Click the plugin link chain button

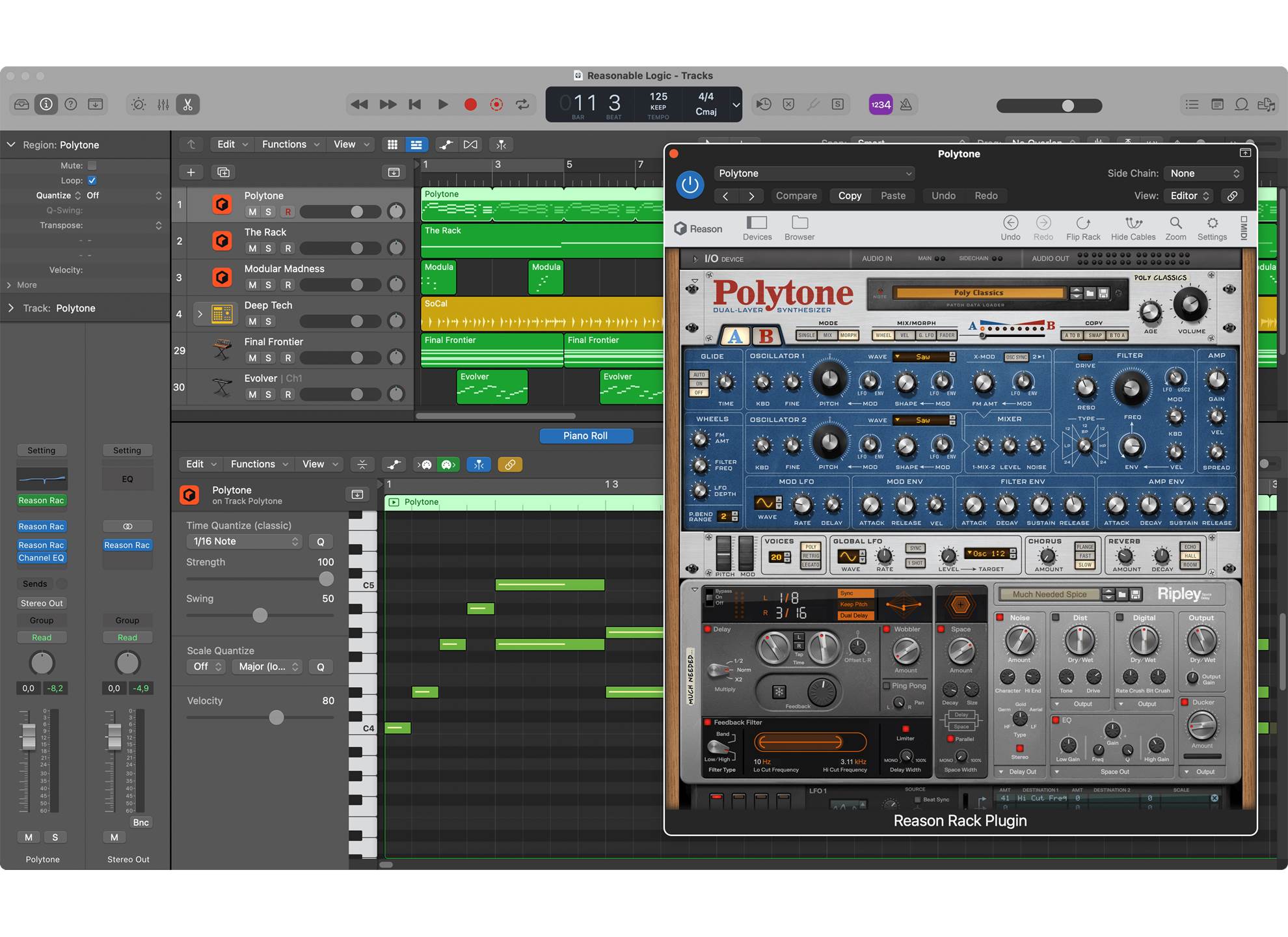pyautogui.click(x=1232, y=195)
